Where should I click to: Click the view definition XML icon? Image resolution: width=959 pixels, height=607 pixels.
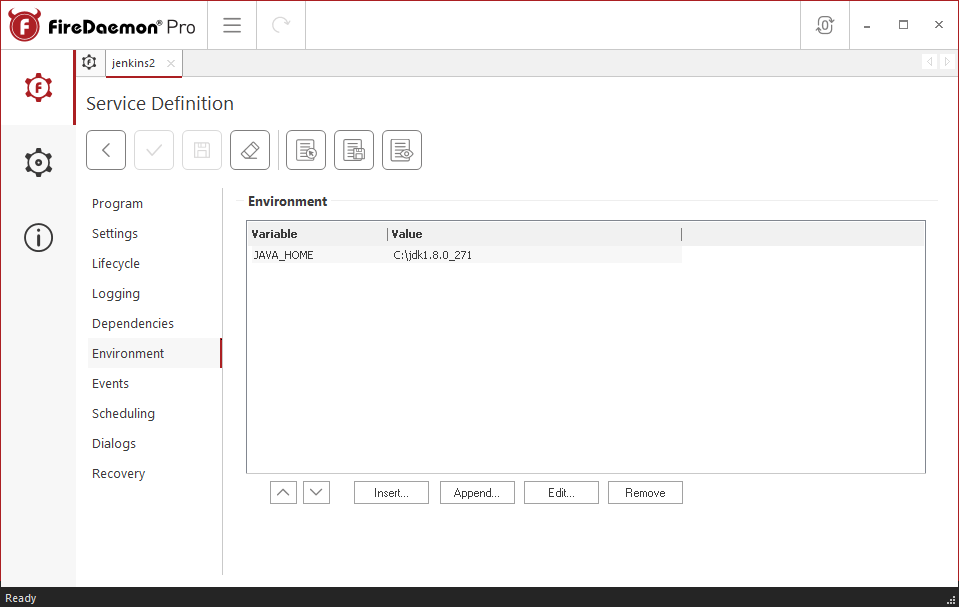[x=402, y=150]
